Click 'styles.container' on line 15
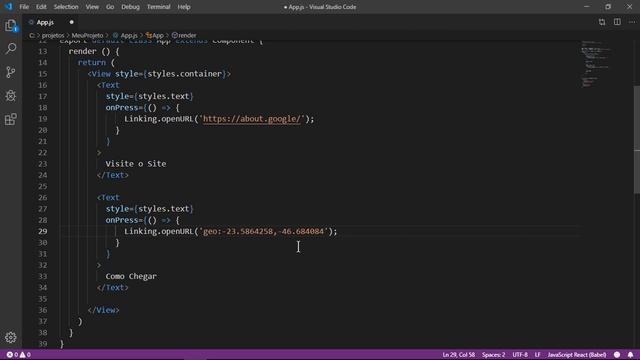 [x=184, y=74]
